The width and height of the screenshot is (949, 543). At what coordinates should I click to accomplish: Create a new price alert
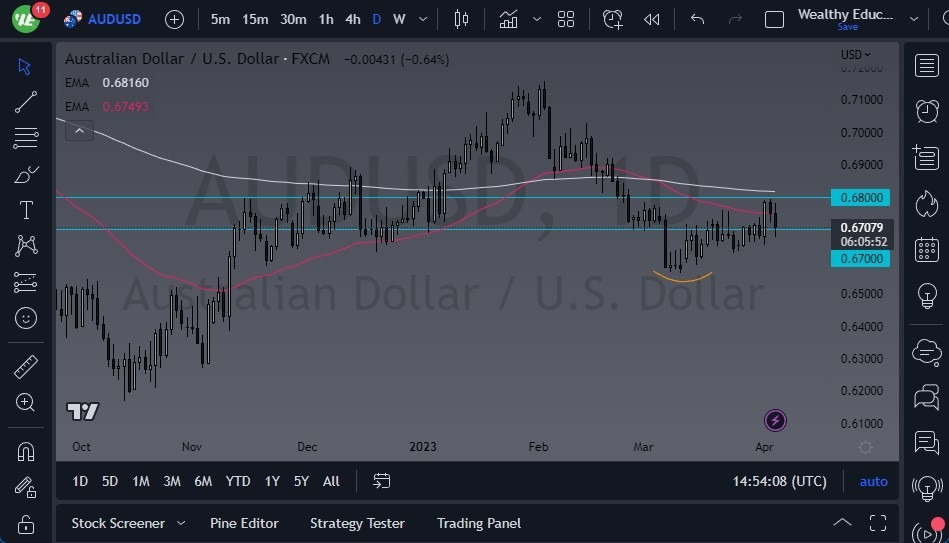pyautogui.click(x=612, y=19)
